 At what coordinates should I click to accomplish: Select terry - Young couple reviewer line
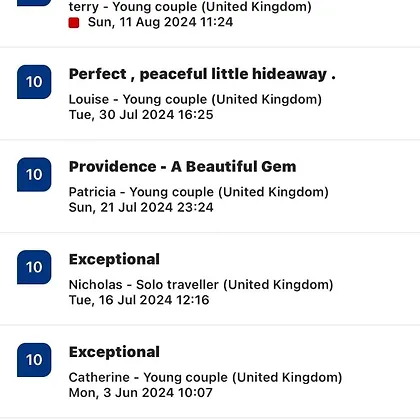point(190,7)
